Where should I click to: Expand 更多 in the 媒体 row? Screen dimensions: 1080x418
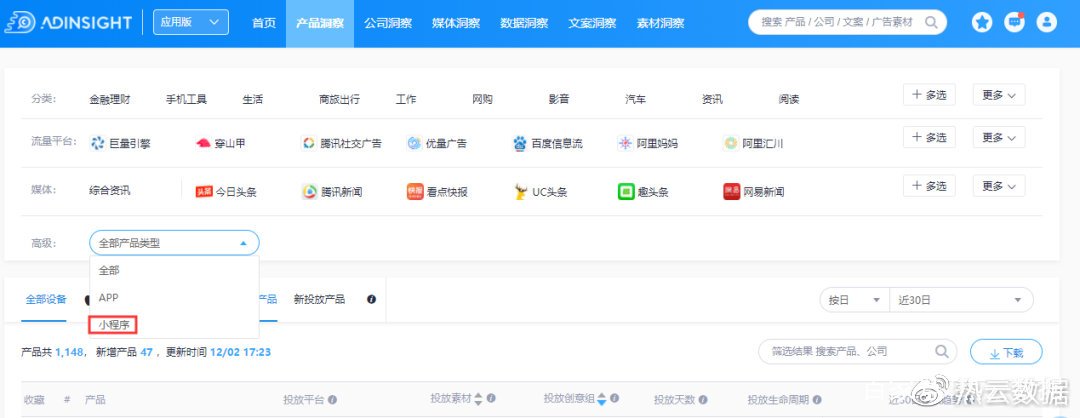click(x=999, y=185)
